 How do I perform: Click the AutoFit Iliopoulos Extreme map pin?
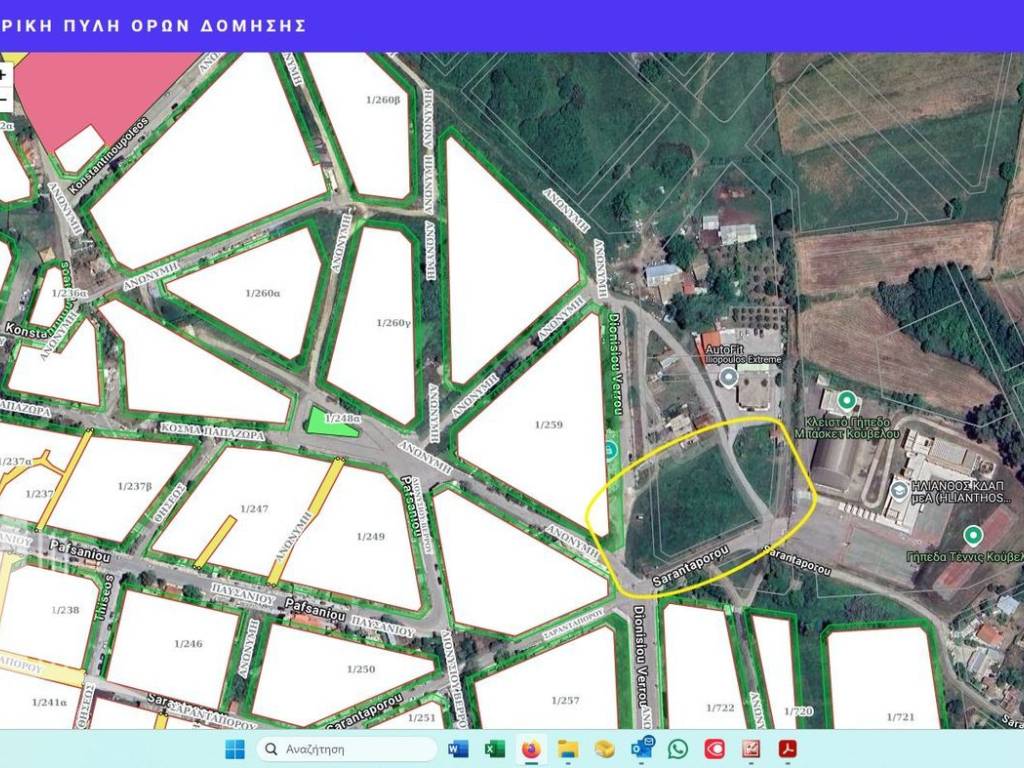click(x=729, y=377)
